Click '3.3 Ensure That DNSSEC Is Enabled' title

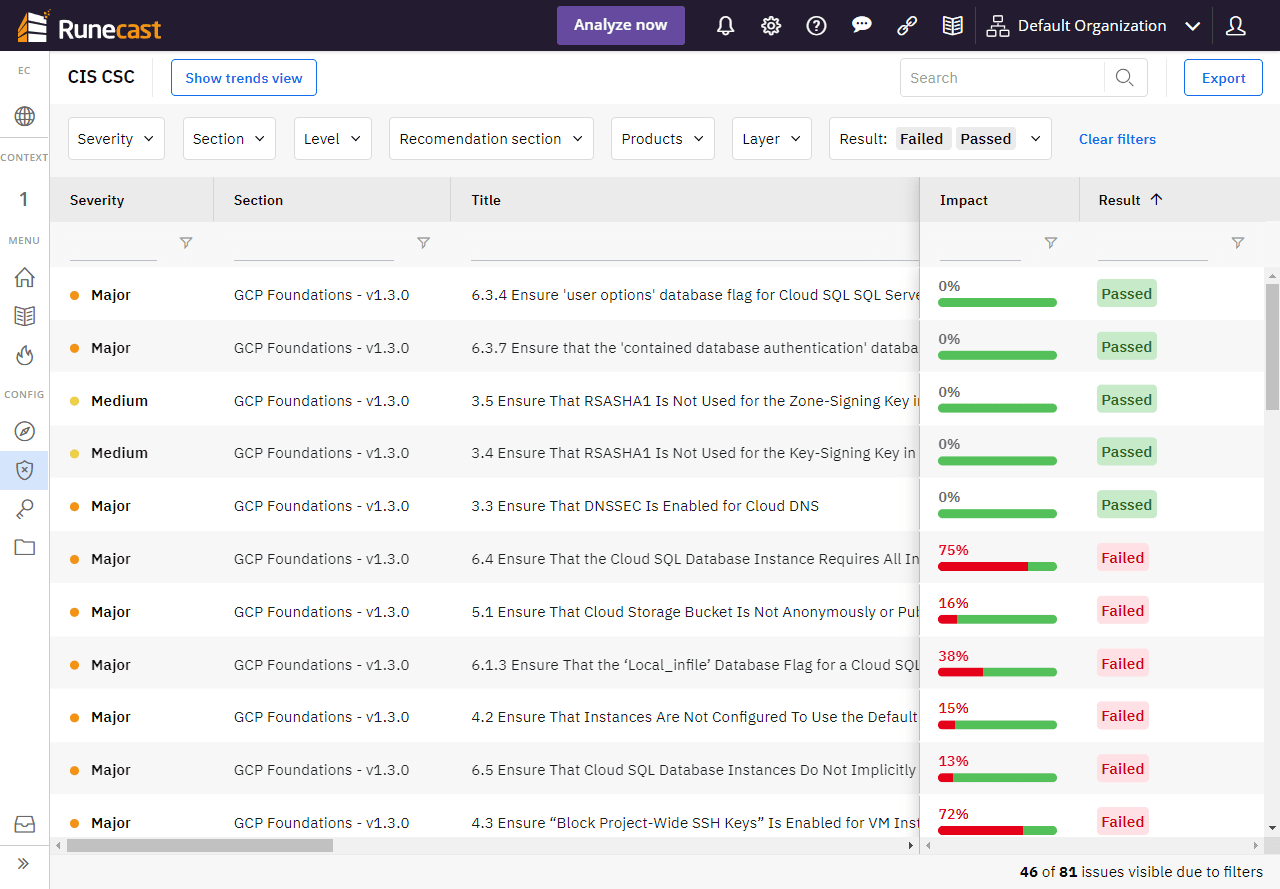click(x=645, y=506)
